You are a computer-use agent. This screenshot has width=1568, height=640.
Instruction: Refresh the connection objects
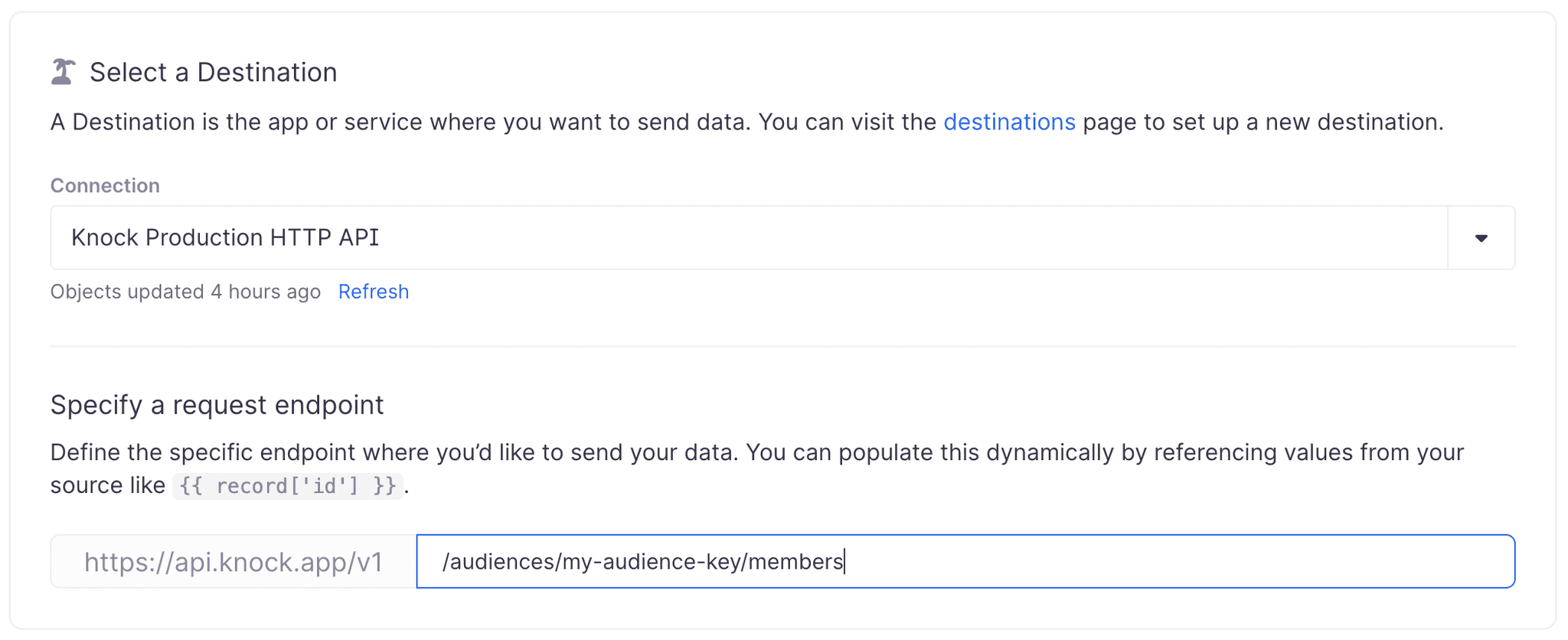pyautogui.click(x=374, y=292)
